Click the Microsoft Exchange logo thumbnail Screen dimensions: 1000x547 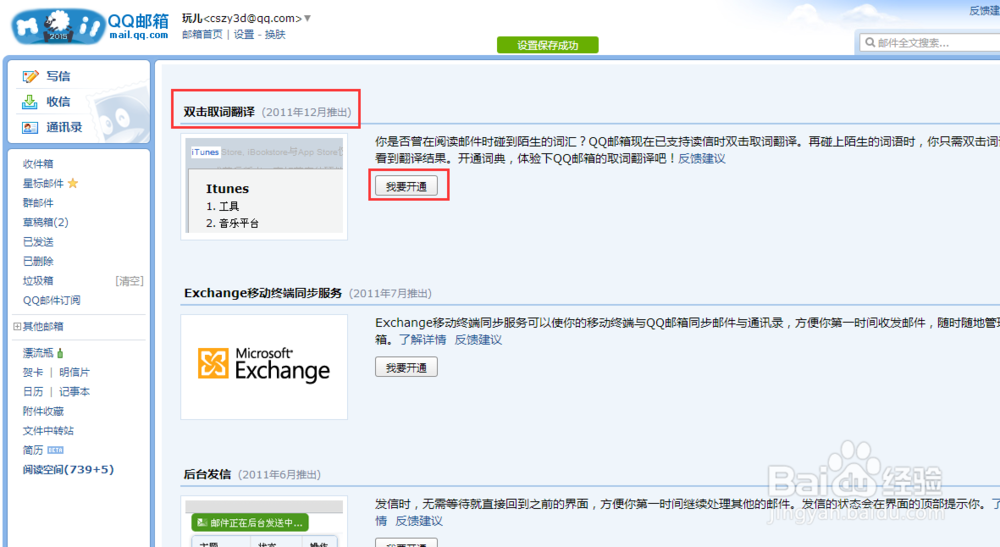[x=264, y=367]
